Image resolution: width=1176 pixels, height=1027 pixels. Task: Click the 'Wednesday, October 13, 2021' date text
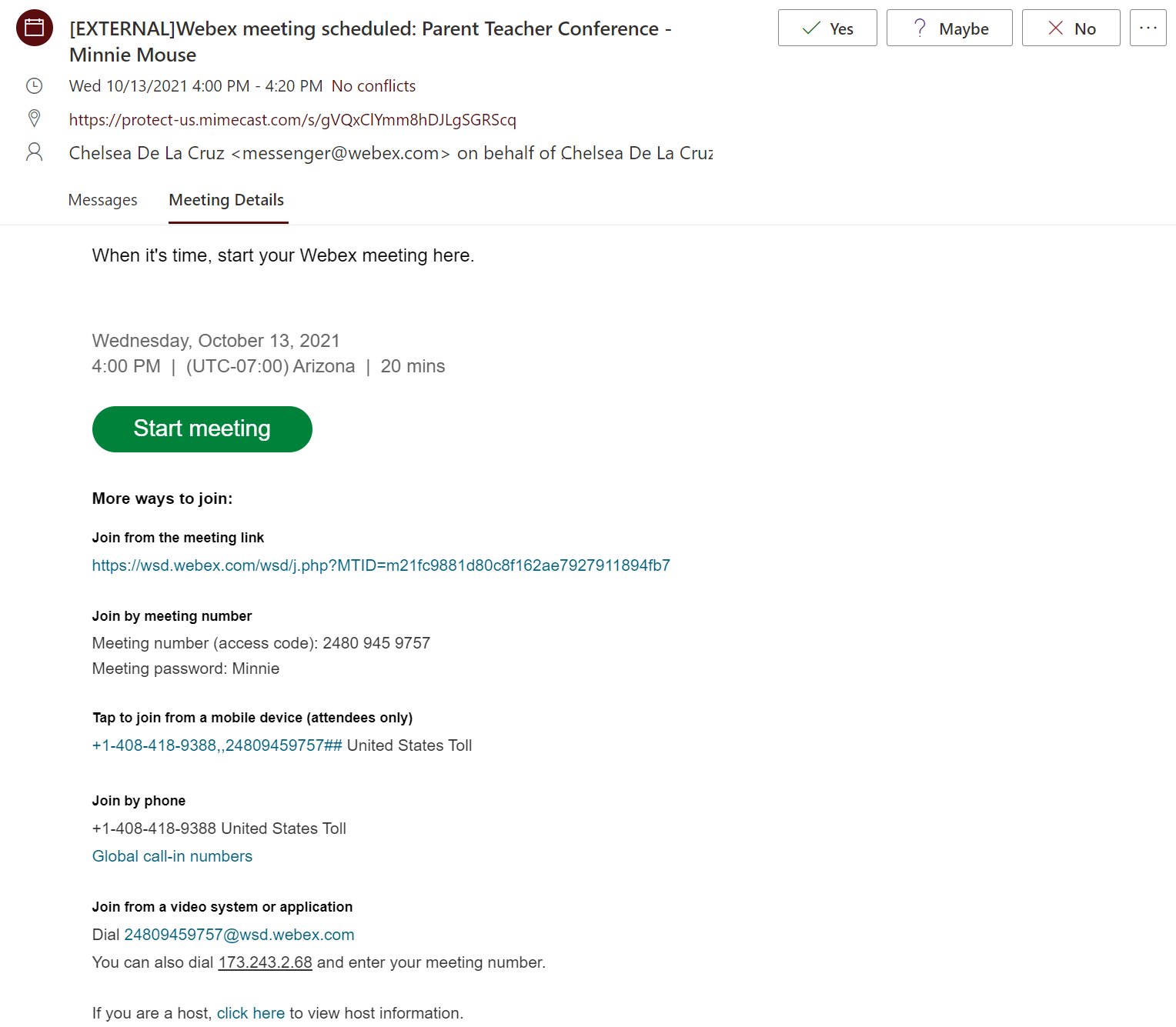coord(215,341)
